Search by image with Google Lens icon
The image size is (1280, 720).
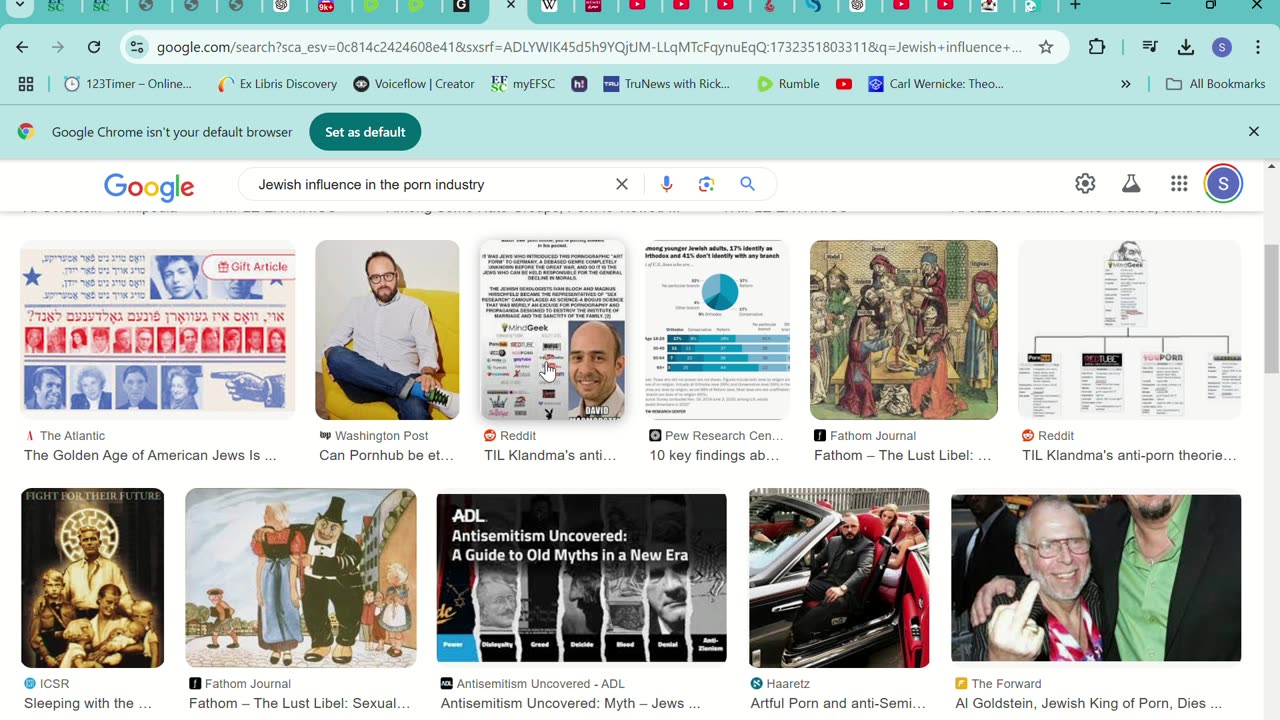pos(707,184)
